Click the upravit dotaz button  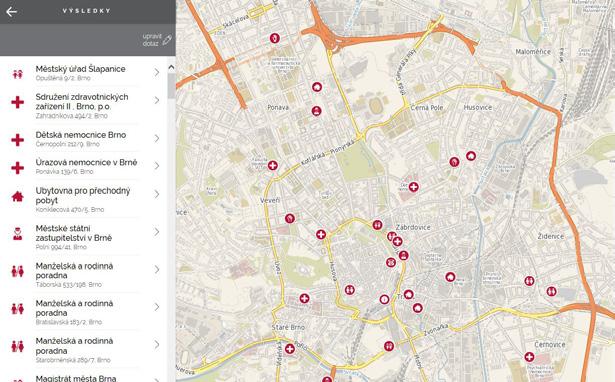click(157, 40)
